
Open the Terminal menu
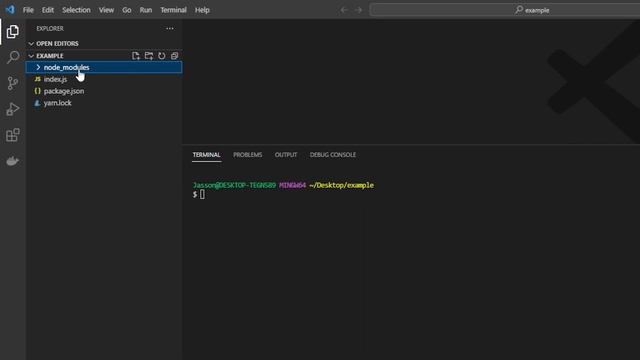[x=173, y=10]
